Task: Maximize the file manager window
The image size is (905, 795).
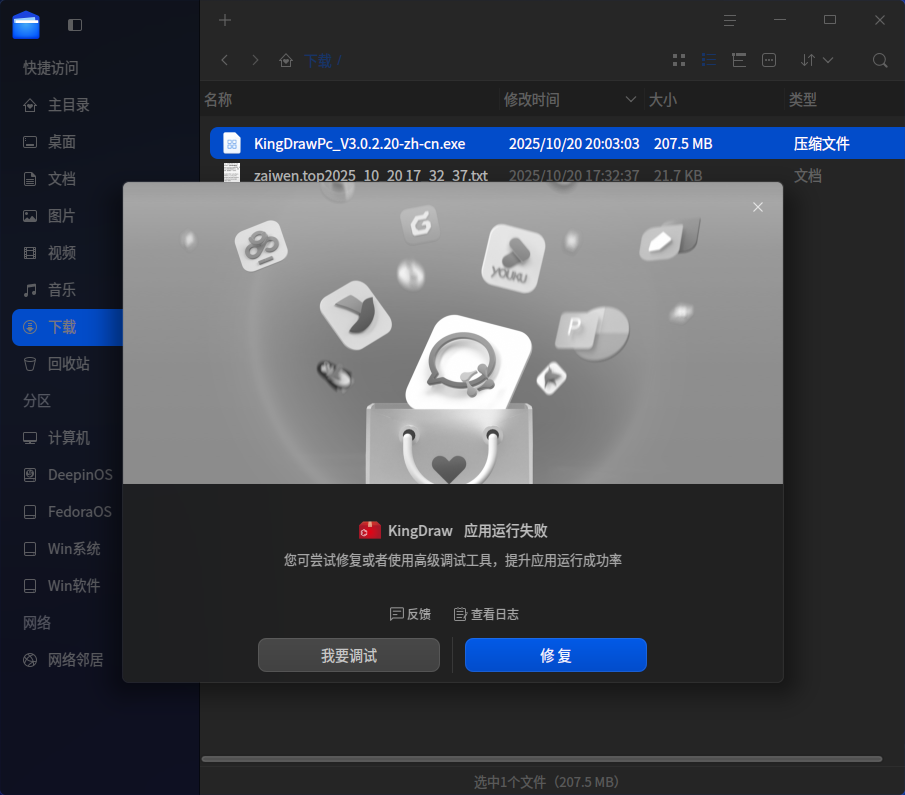Action: click(x=830, y=20)
